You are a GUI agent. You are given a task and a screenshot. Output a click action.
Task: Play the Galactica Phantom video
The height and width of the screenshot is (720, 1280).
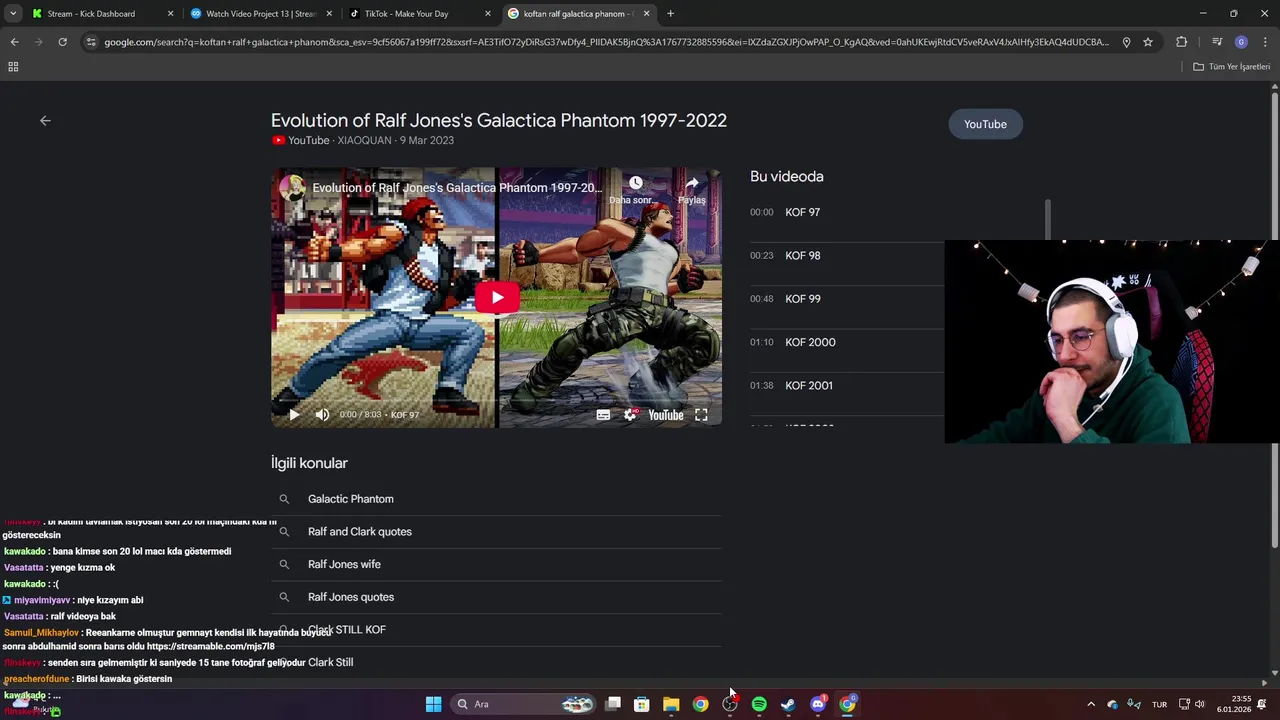(x=497, y=297)
